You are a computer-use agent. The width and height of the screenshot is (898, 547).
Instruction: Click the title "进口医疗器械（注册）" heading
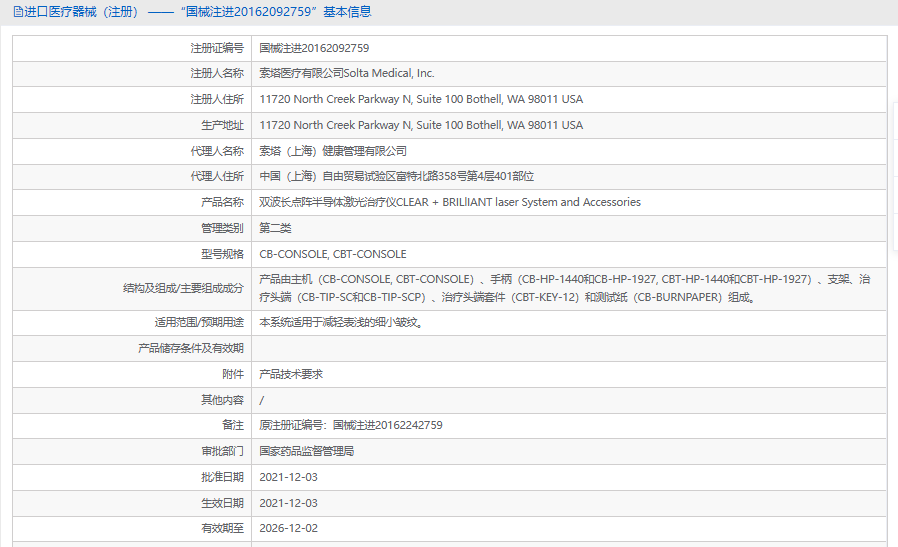tap(82, 12)
